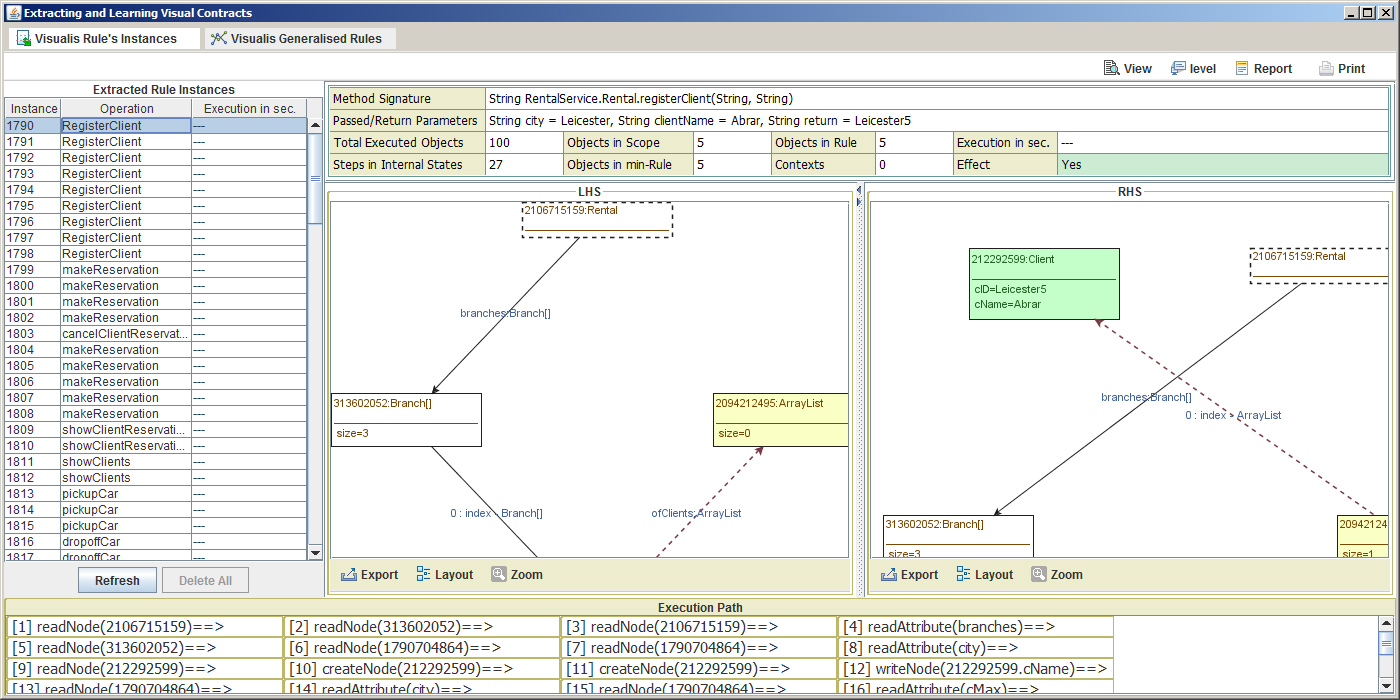Apply Layout to the LHS graph
This screenshot has height=700, width=1400.
444,575
